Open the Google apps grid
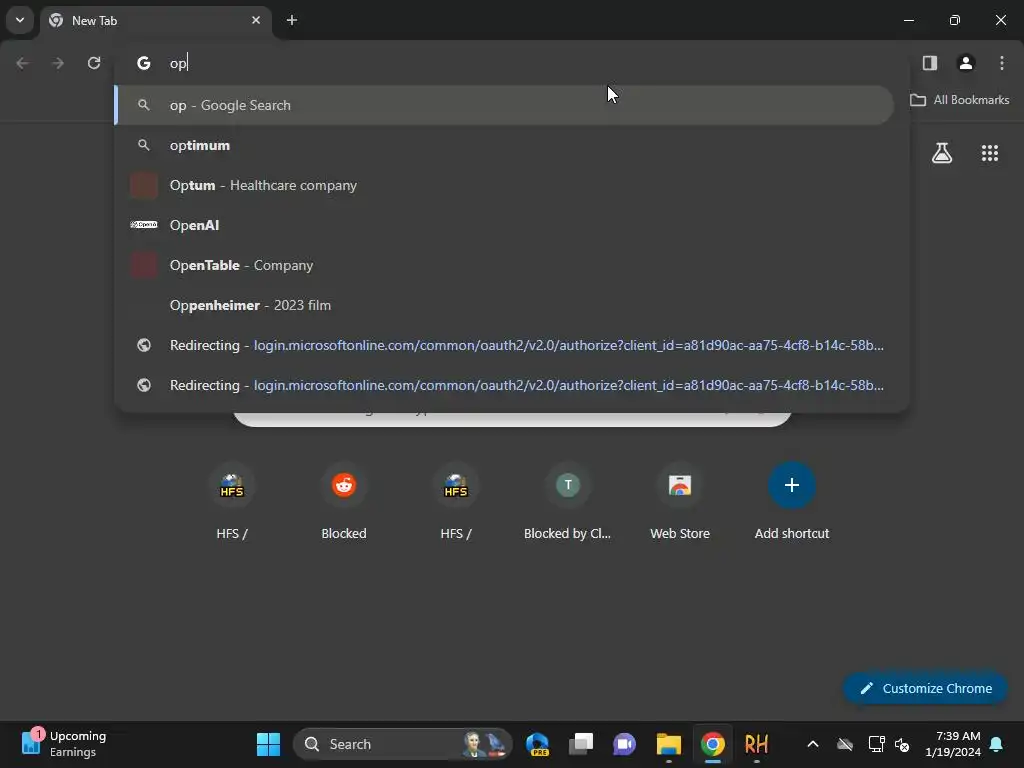Screen dimensions: 1024x768 click(x=990, y=153)
